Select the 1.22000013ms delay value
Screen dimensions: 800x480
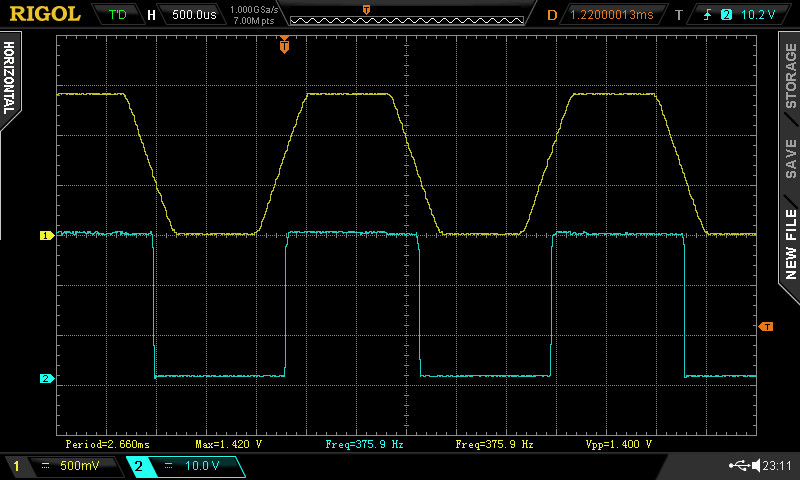click(x=612, y=15)
